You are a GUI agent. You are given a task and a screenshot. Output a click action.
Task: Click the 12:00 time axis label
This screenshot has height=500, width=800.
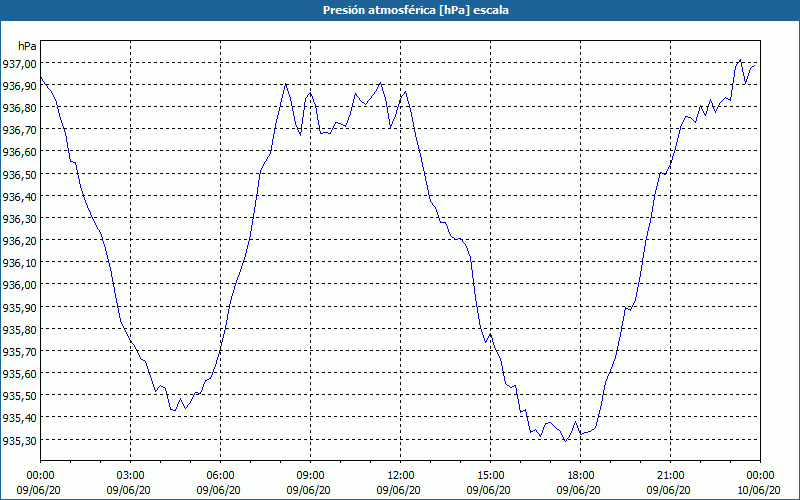point(401,476)
